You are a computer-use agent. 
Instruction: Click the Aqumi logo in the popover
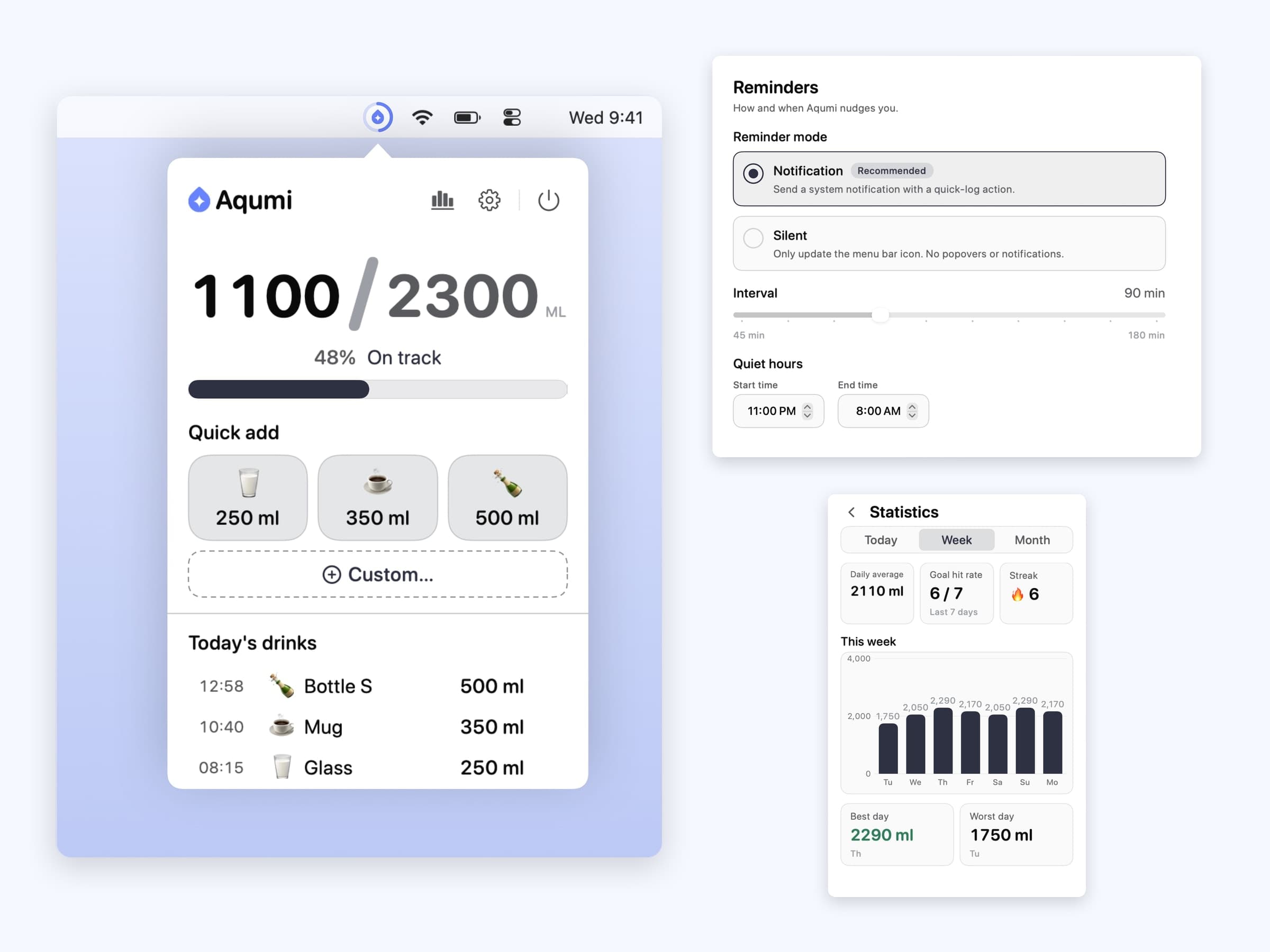coord(240,200)
